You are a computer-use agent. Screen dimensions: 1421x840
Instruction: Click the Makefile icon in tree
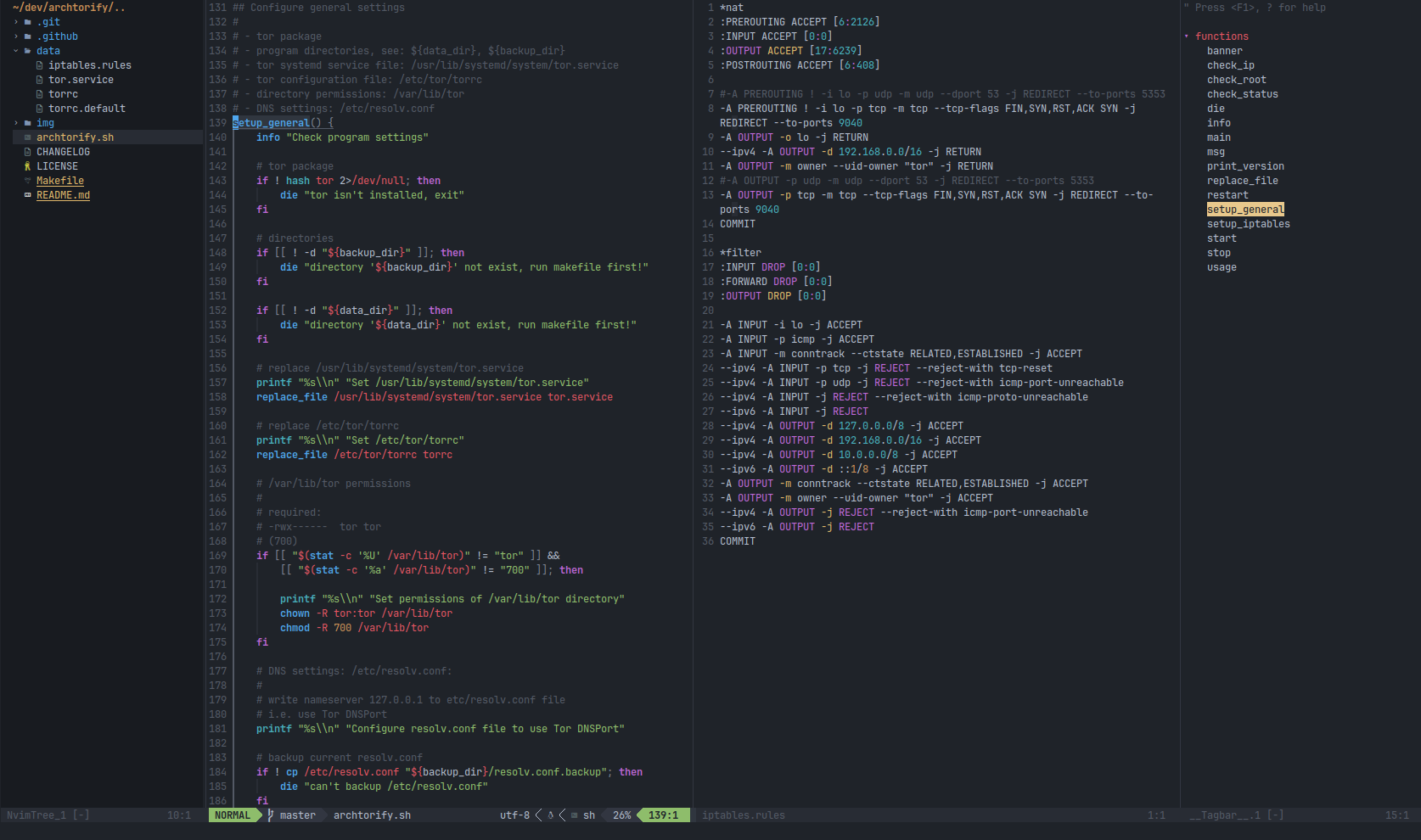pos(28,181)
